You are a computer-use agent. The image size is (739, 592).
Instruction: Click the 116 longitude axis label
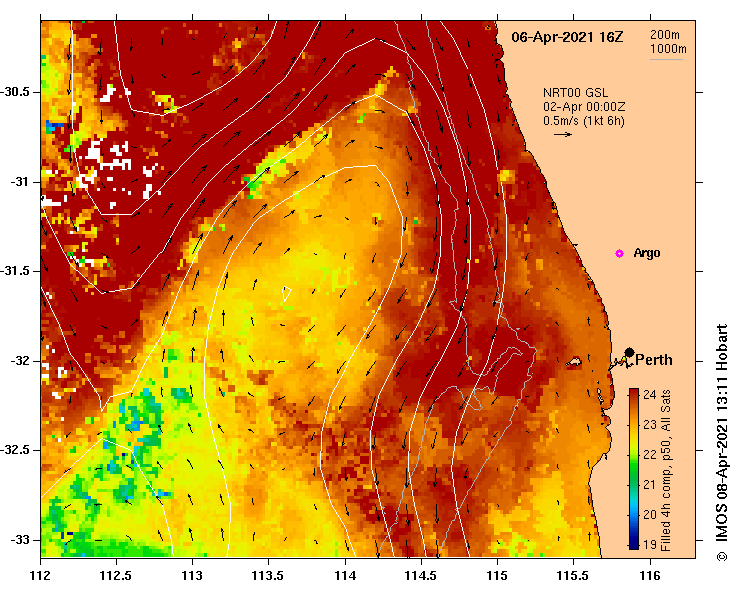pyautogui.click(x=650, y=576)
